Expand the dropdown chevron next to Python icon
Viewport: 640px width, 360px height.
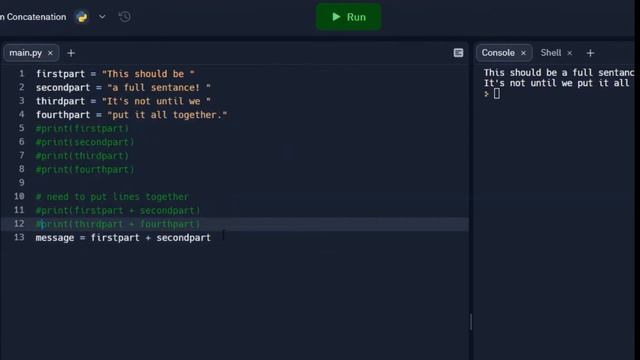click(102, 17)
